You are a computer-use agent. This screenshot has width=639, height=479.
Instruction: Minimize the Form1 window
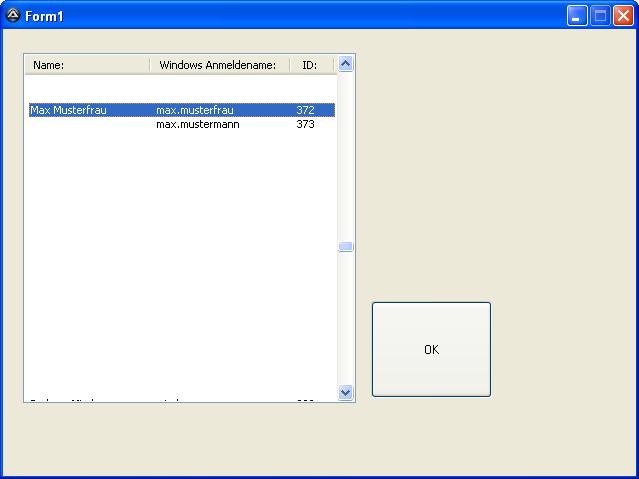[x=577, y=16]
